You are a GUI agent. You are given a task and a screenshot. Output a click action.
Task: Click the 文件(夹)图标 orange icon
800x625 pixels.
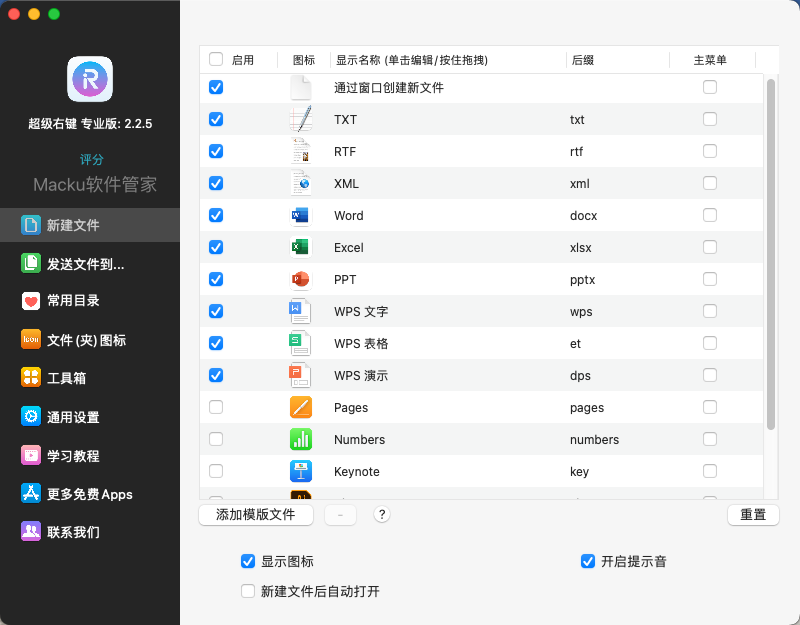tap(31, 340)
